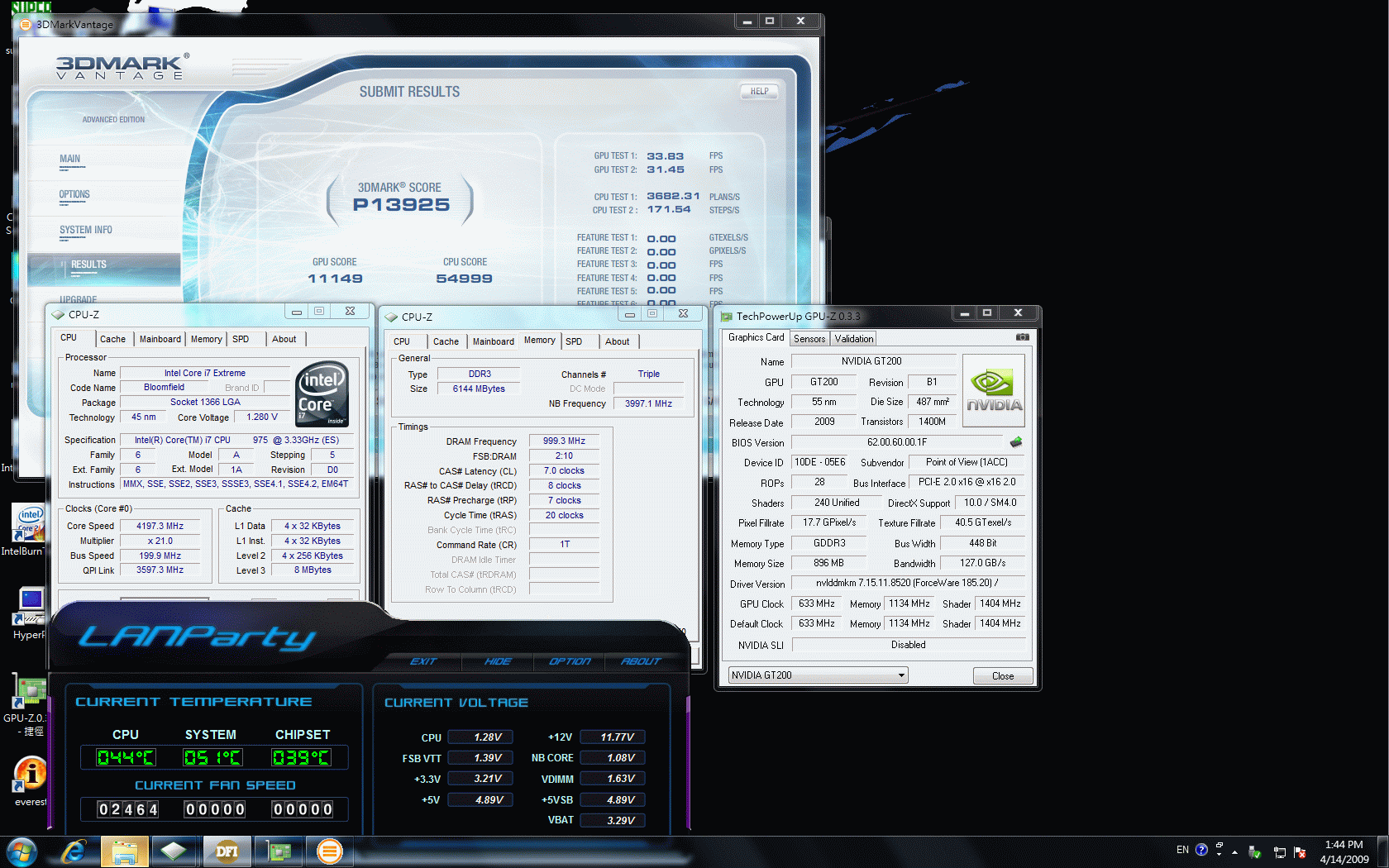The height and width of the screenshot is (868, 1389).
Task: Click the Core Speed value '4197.3 MHz'
Action: (x=160, y=526)
